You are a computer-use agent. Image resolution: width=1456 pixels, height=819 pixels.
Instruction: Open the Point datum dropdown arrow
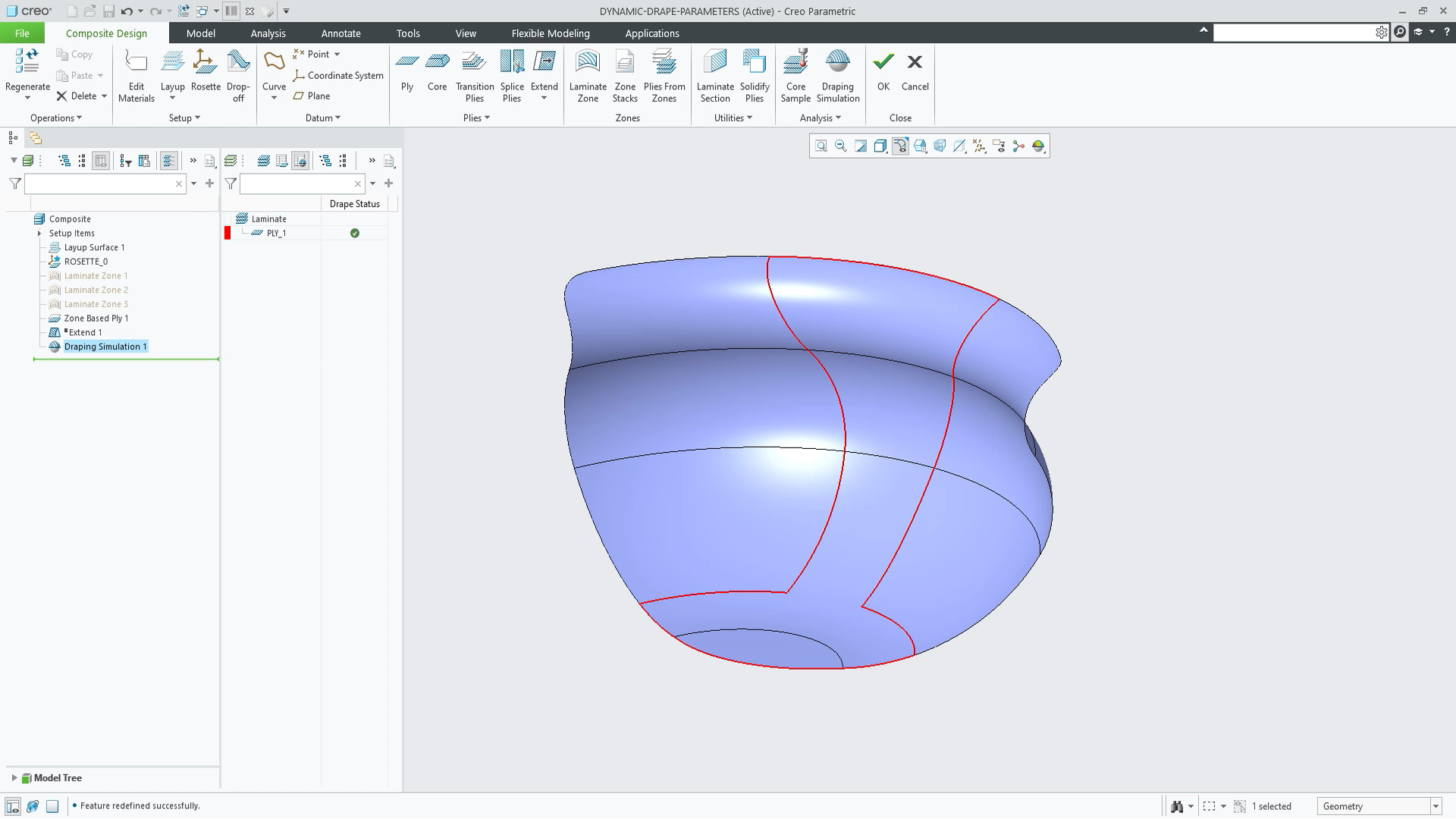[x=337, y=55]
